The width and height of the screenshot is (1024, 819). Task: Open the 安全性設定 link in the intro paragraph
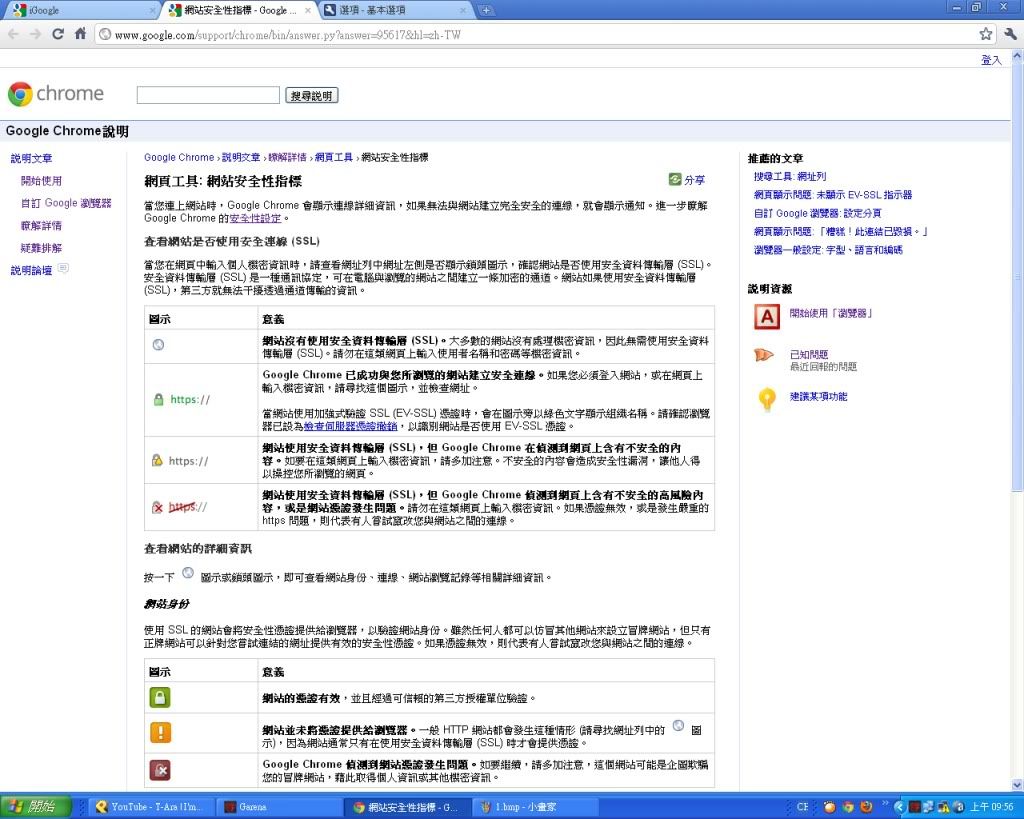pyautogui.click(x=255, y=218)
